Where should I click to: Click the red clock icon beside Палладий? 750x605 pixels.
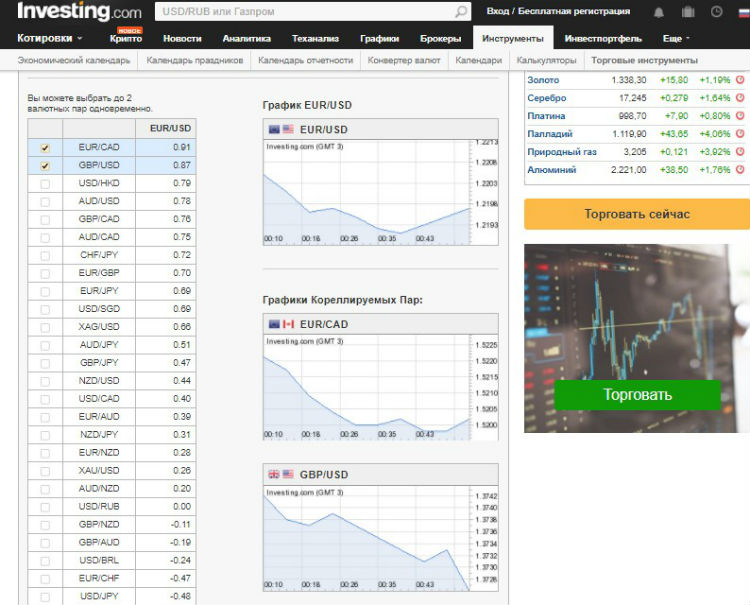[x=740, y=134]
